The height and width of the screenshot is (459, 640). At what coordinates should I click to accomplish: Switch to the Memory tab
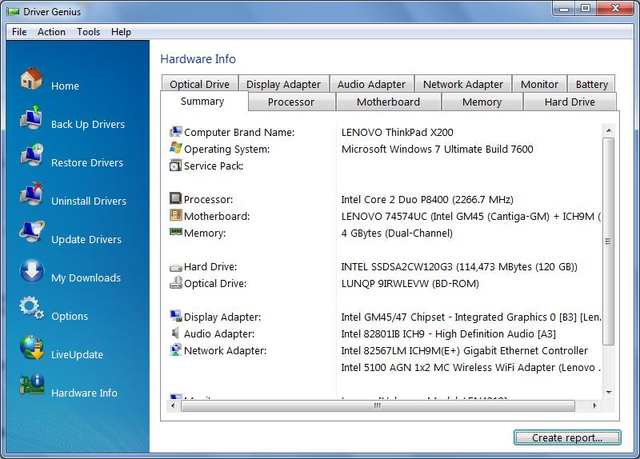click(x=482, y=102)
